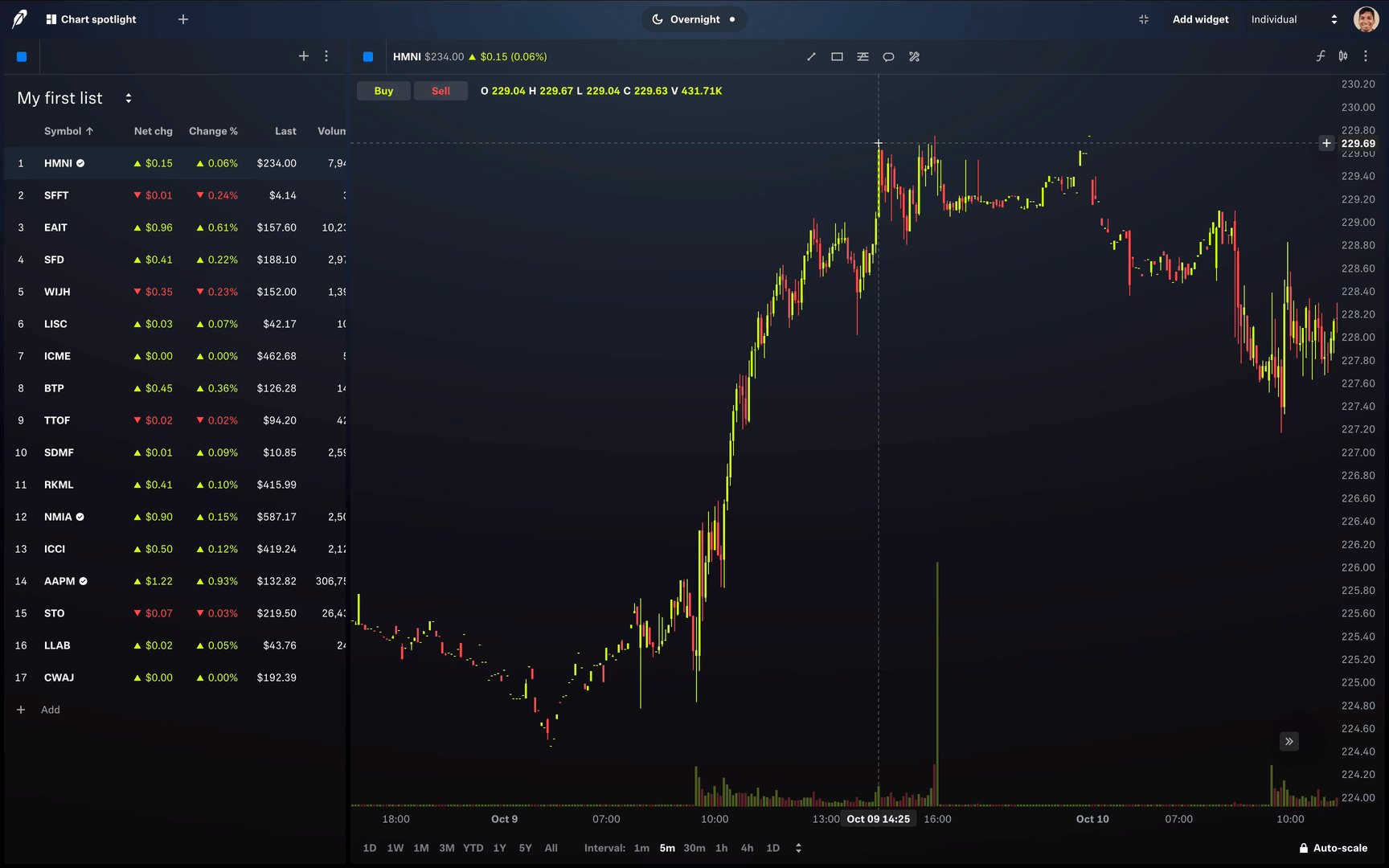Open the Individual account dropdown
The image size is (1389, 868).
click(x=1293, y=19)
